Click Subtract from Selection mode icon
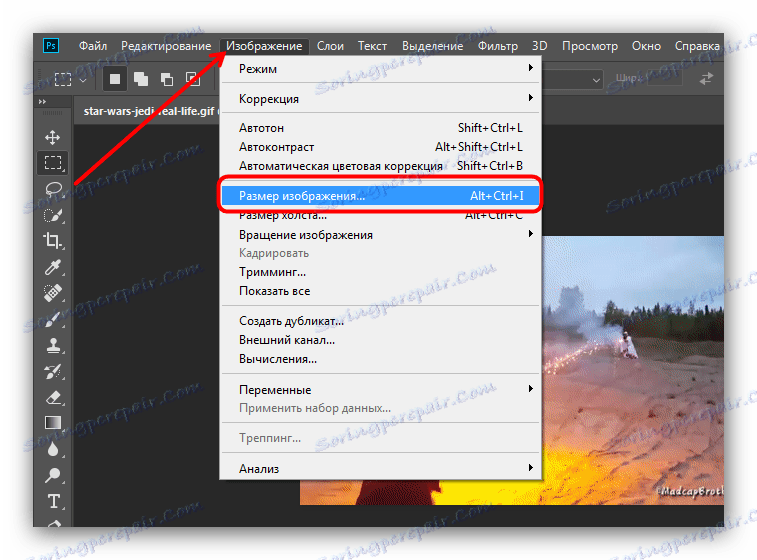Image resolution: width=757 pixels, height=560 pixels. [x=167, y=79]
